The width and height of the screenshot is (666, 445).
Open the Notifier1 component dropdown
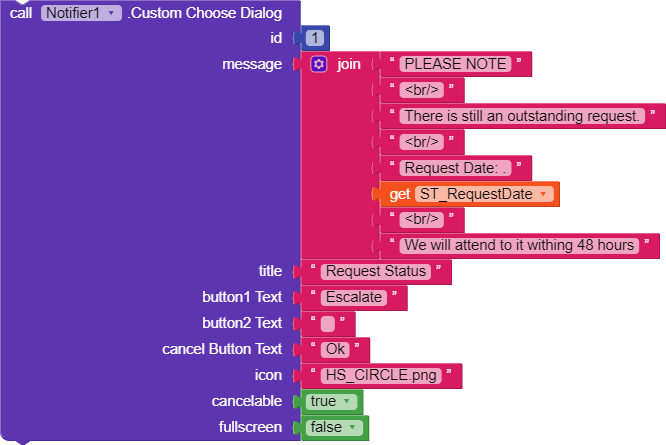81,13
